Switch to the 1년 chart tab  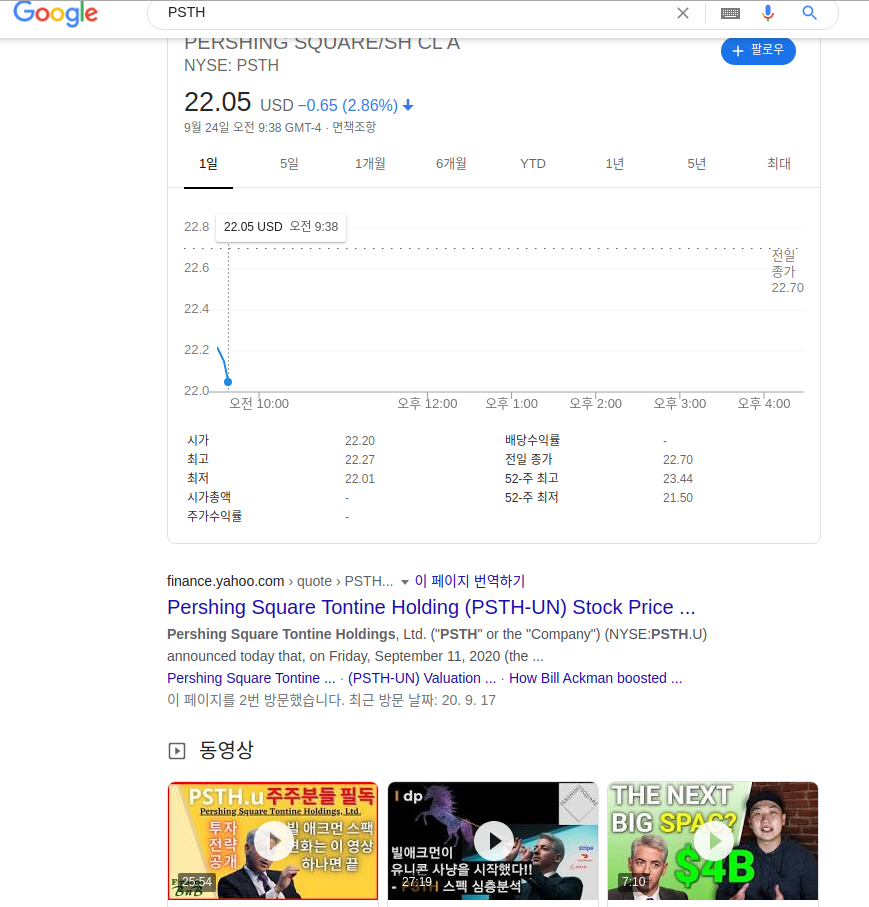614,164
